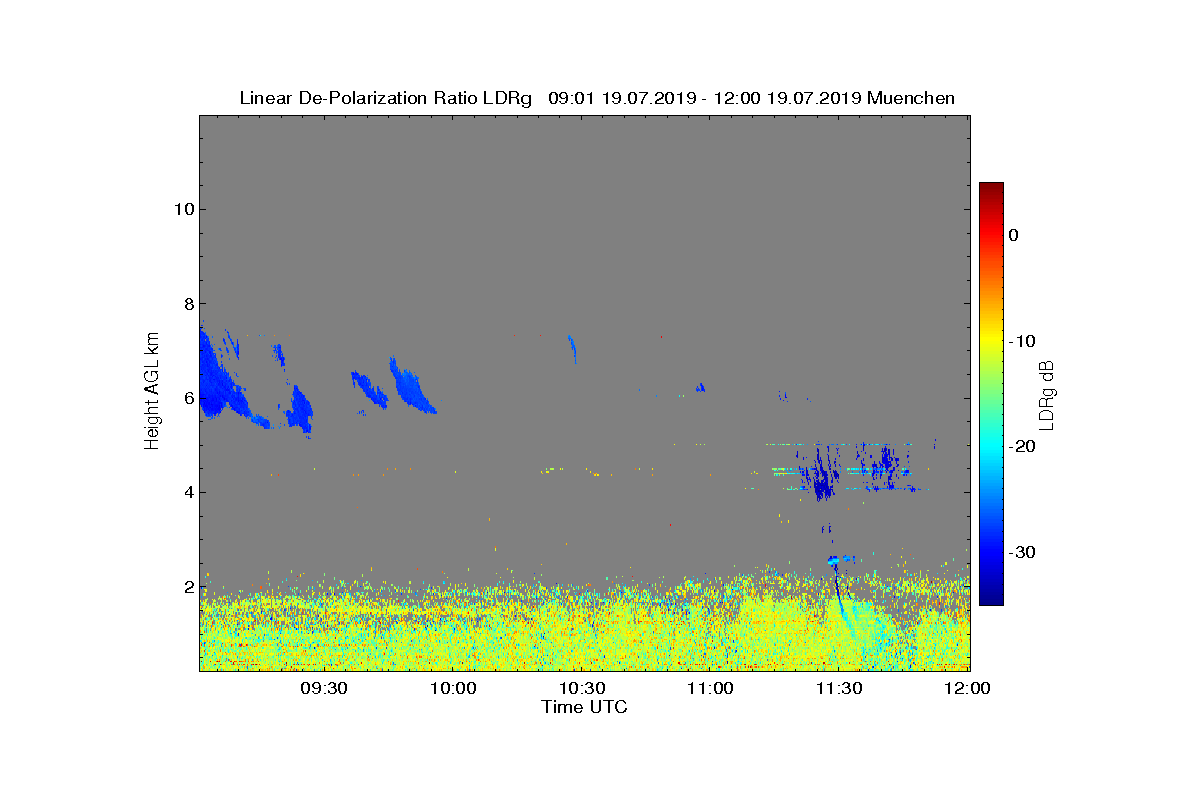Click the dark red top of the colorbar
The image size is (1200, 800).
click(991, 190)
